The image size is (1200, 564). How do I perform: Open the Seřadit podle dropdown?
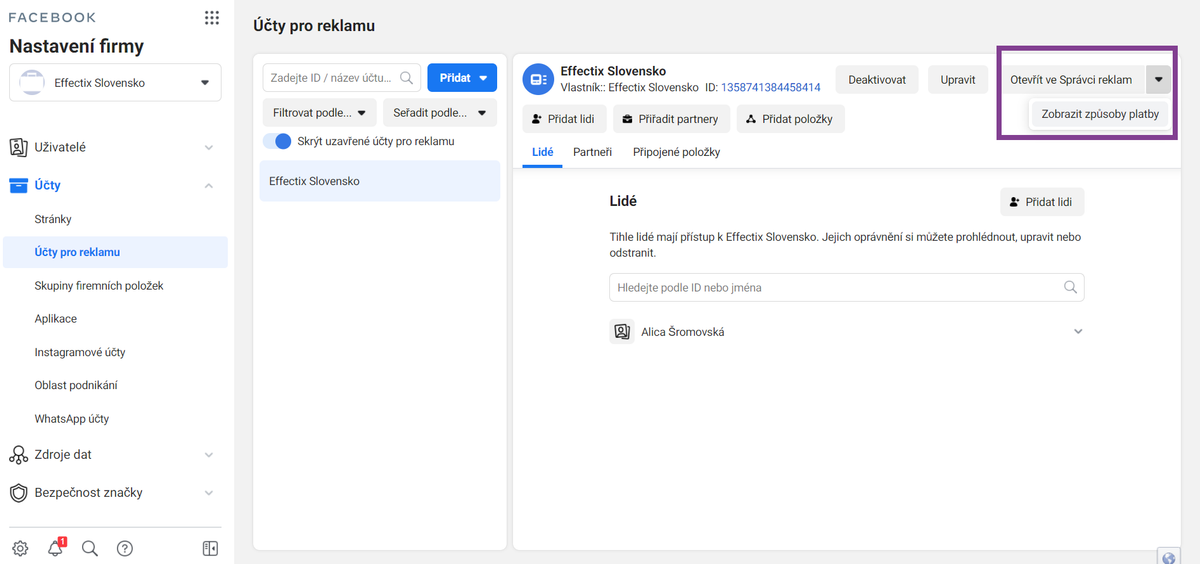[x=439, y=112]
